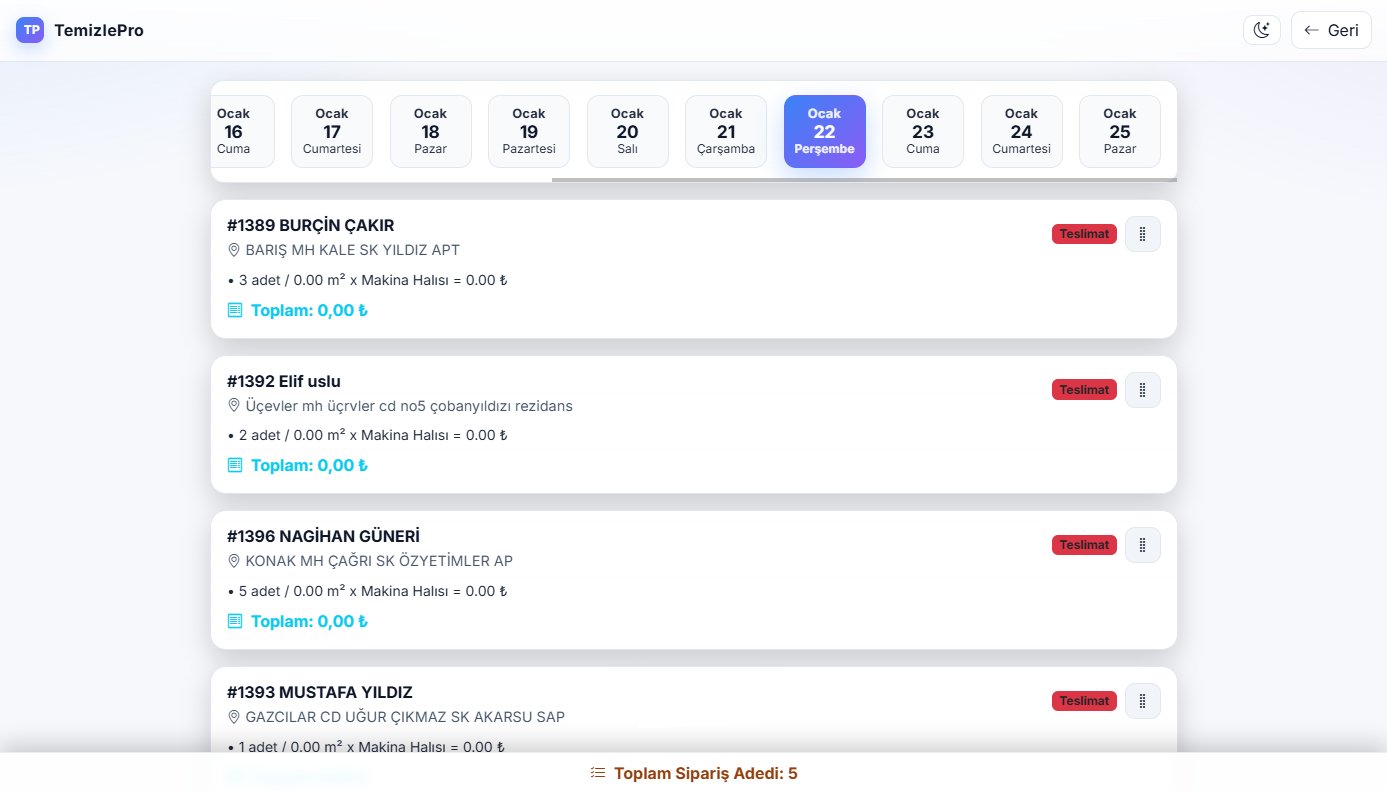Choose the Ocak 25 Pazar date
This screenshot has height=791, width=1387.
(x=1120, y=131)
